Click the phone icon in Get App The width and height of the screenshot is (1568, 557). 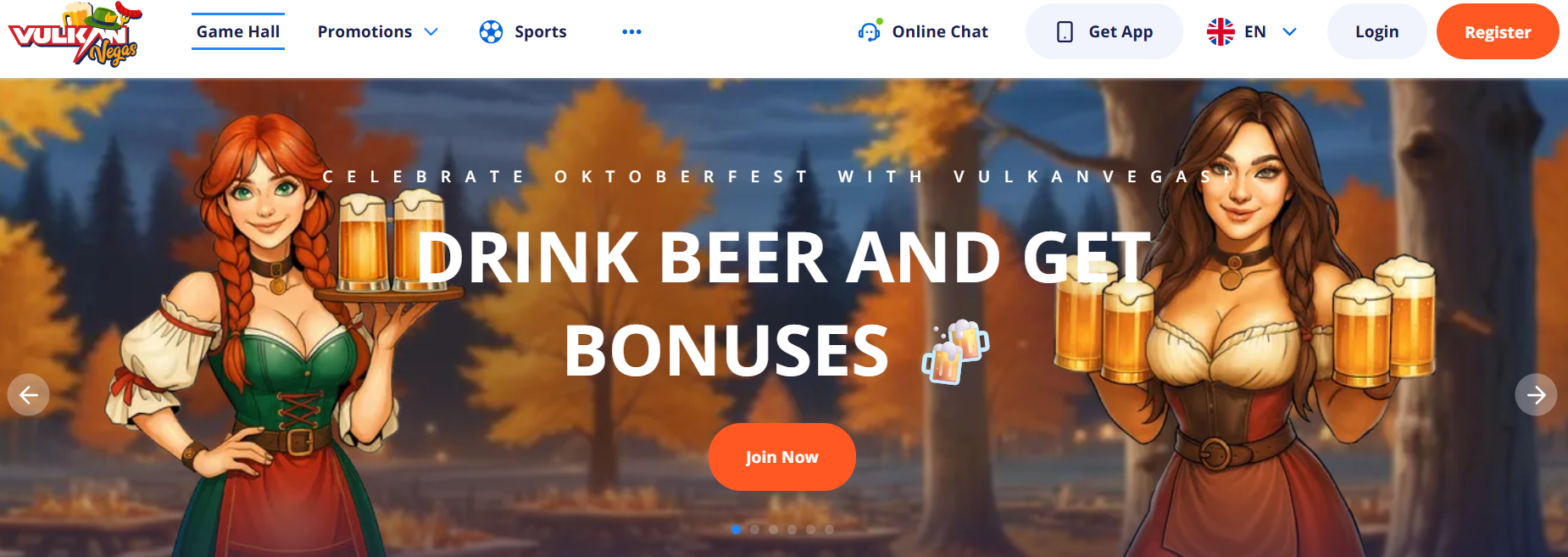tap(1065, 31)
